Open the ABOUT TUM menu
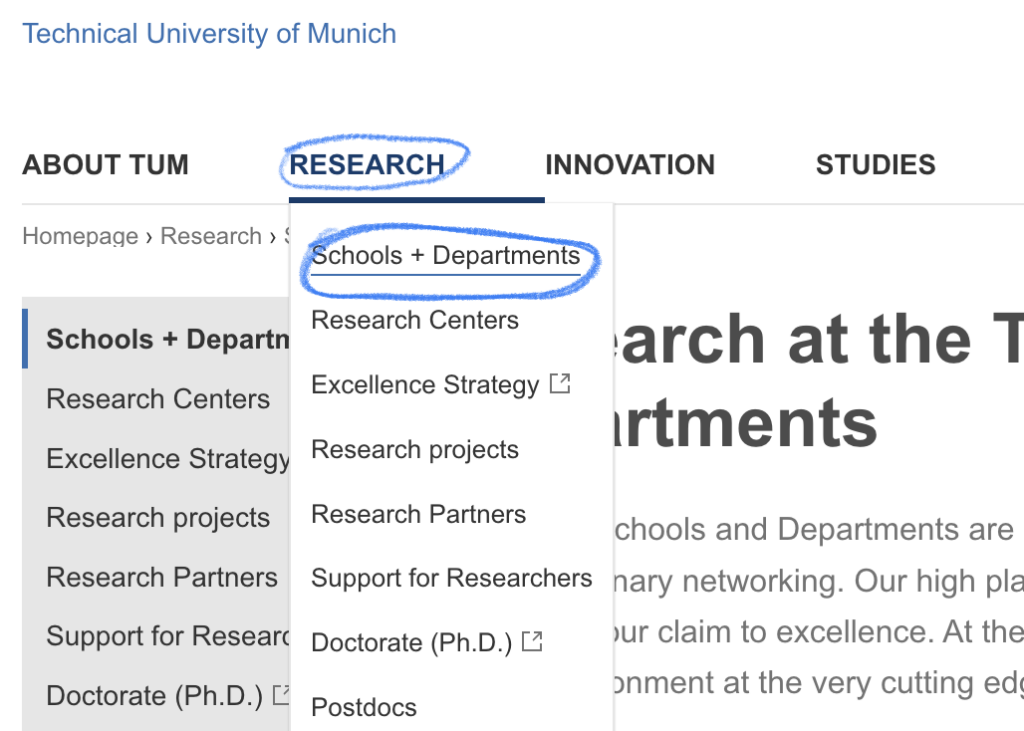Viewport: 1024px width, 731px height. point(106,165)
